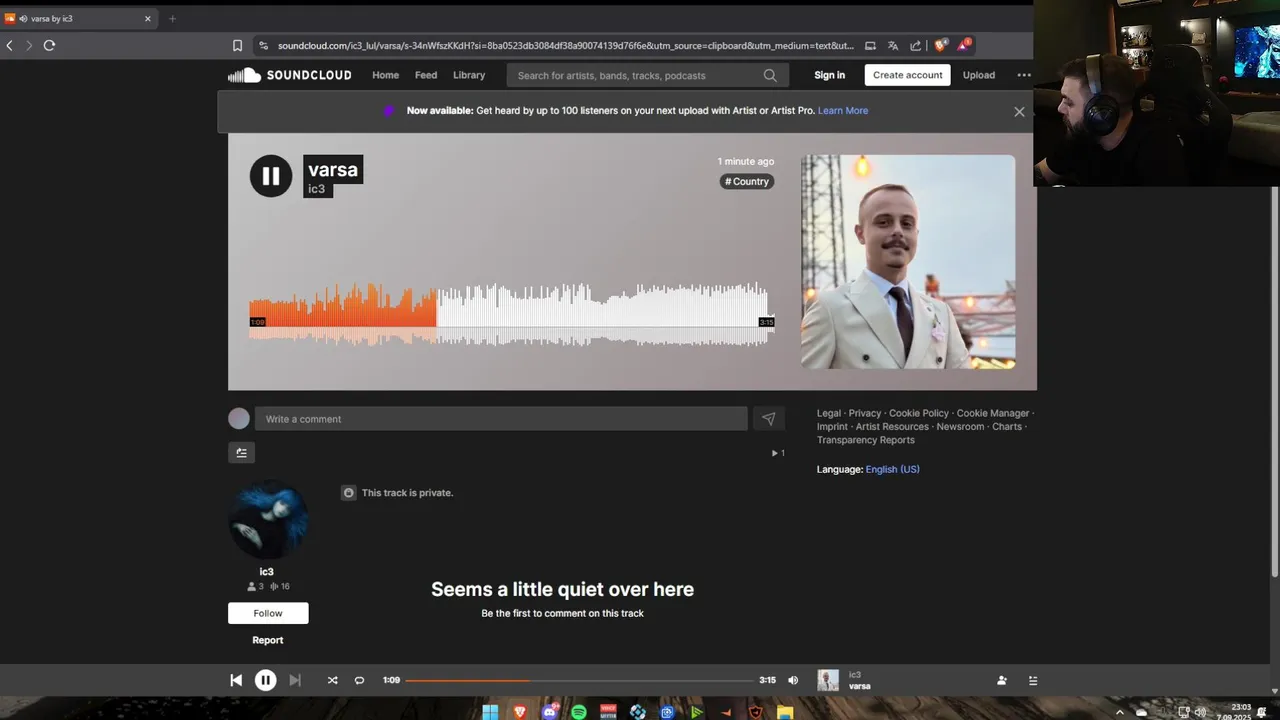Click the SoundCloud logo

coord(289,75)
